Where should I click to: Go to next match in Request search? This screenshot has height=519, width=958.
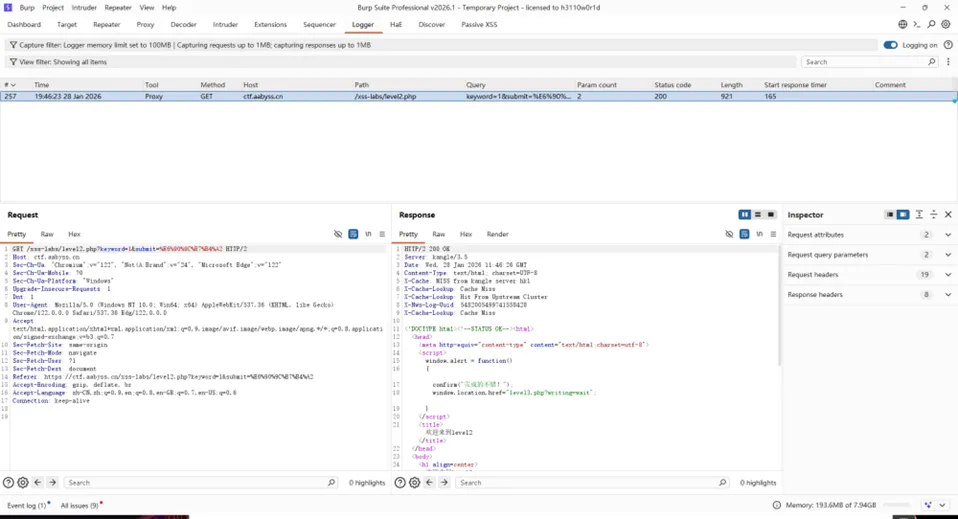point(53,482)
